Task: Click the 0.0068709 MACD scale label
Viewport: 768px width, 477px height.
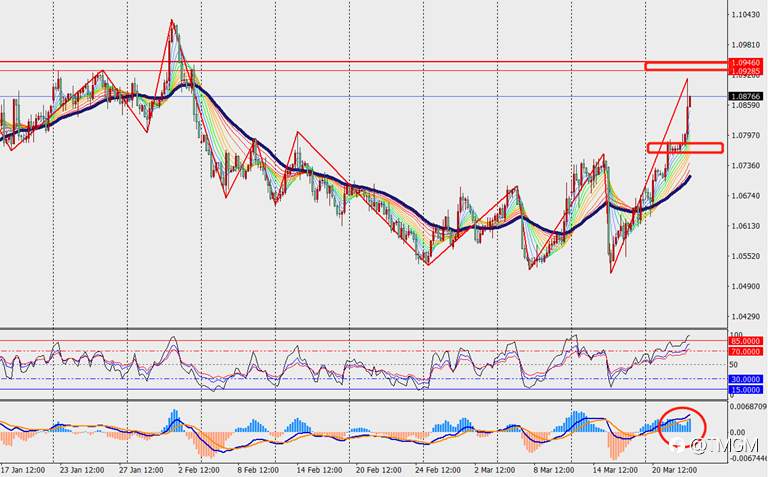Action: coord(748,407)
